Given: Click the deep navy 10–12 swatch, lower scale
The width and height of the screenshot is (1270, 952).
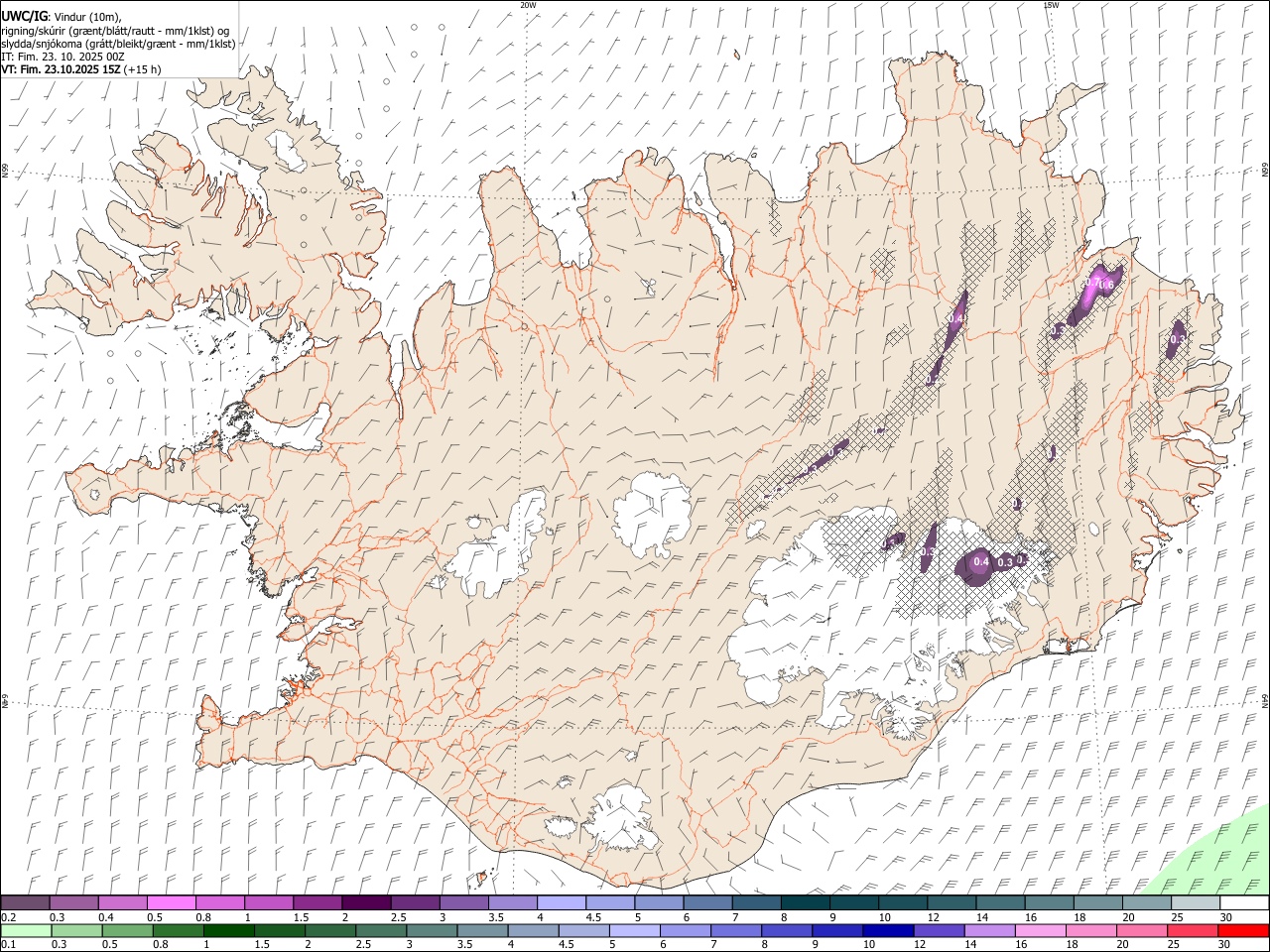Looking at the screenshot, I should 888,930.
